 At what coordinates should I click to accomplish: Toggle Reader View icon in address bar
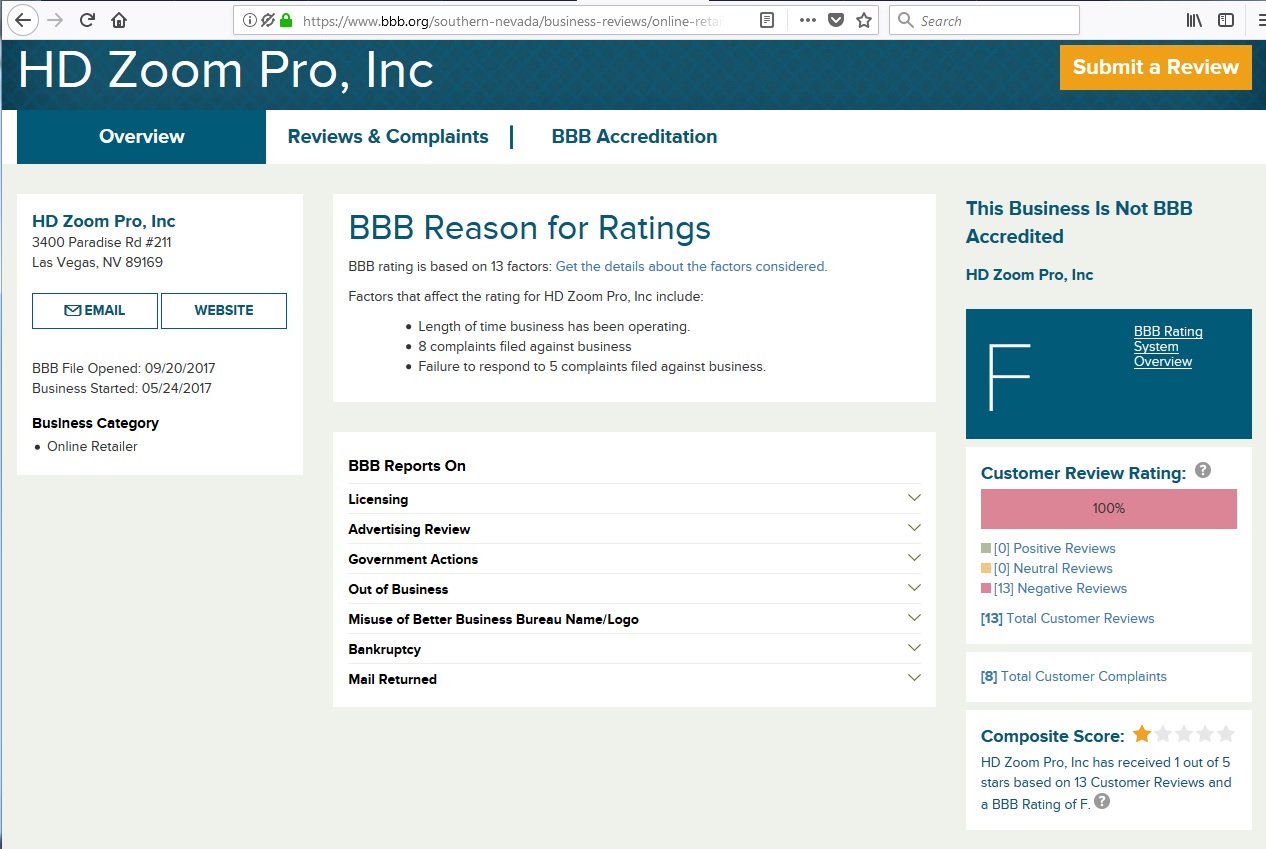tap(767, 20)
